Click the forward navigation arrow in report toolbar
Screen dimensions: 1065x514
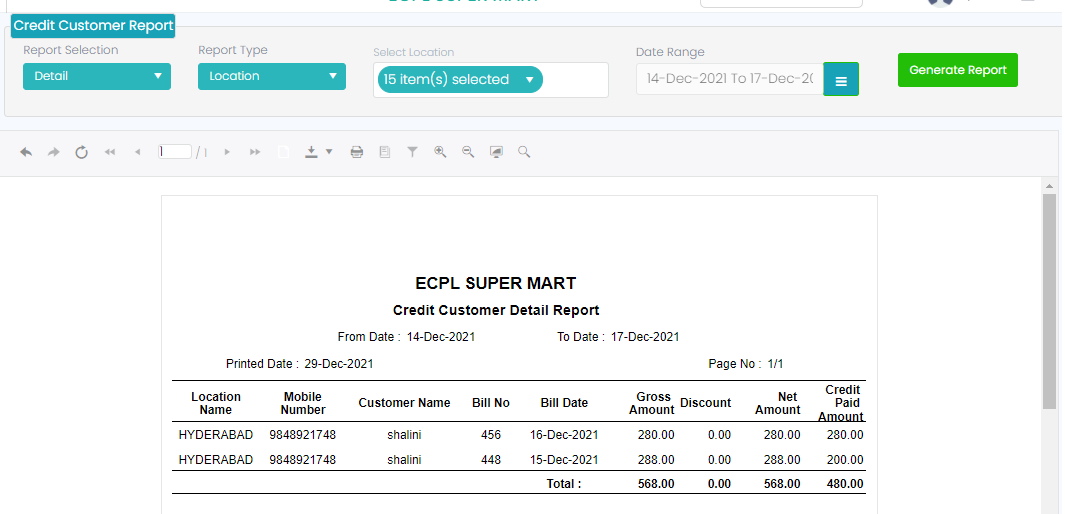[54, 152]
